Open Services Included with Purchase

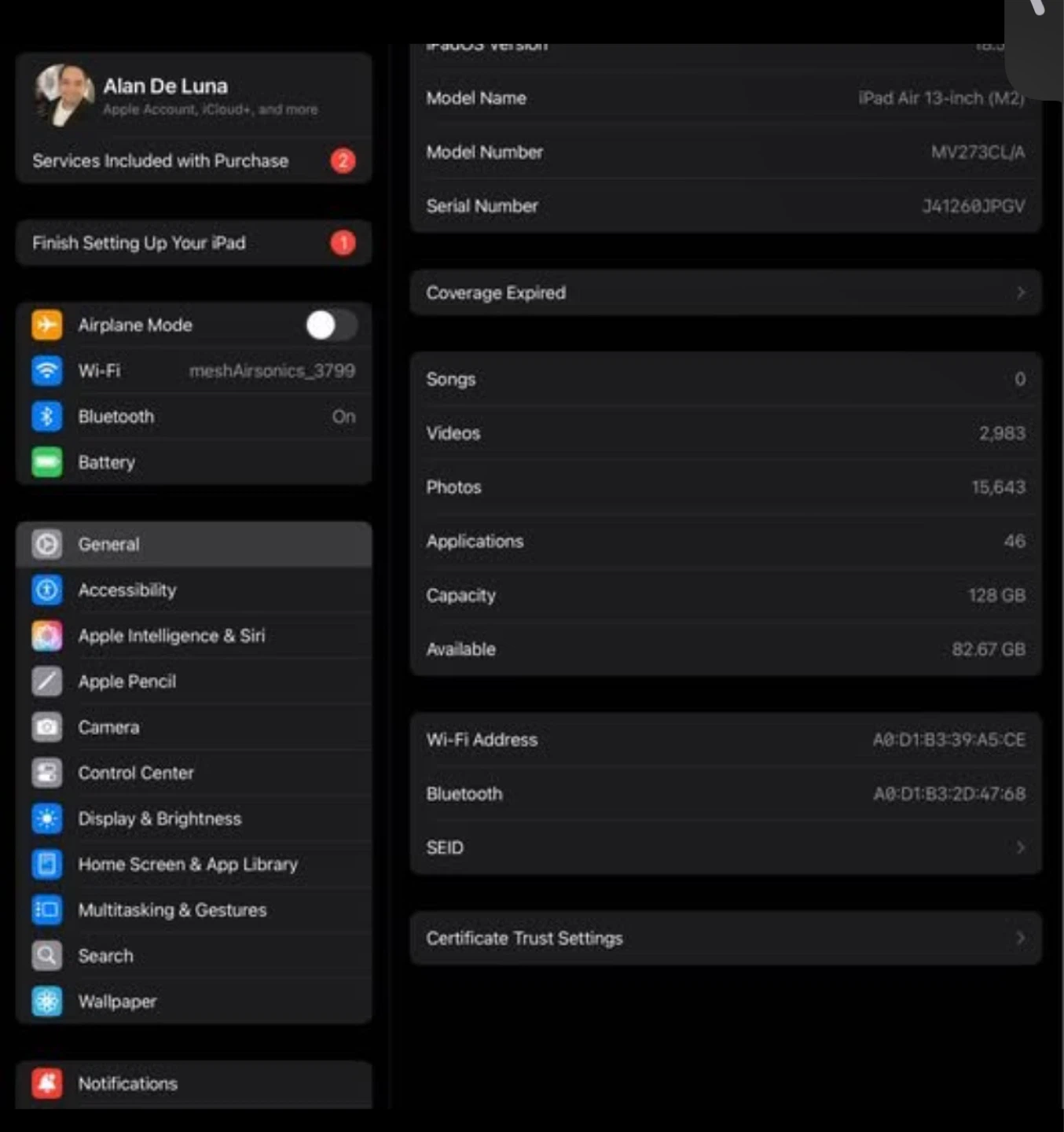coord(193,160)
